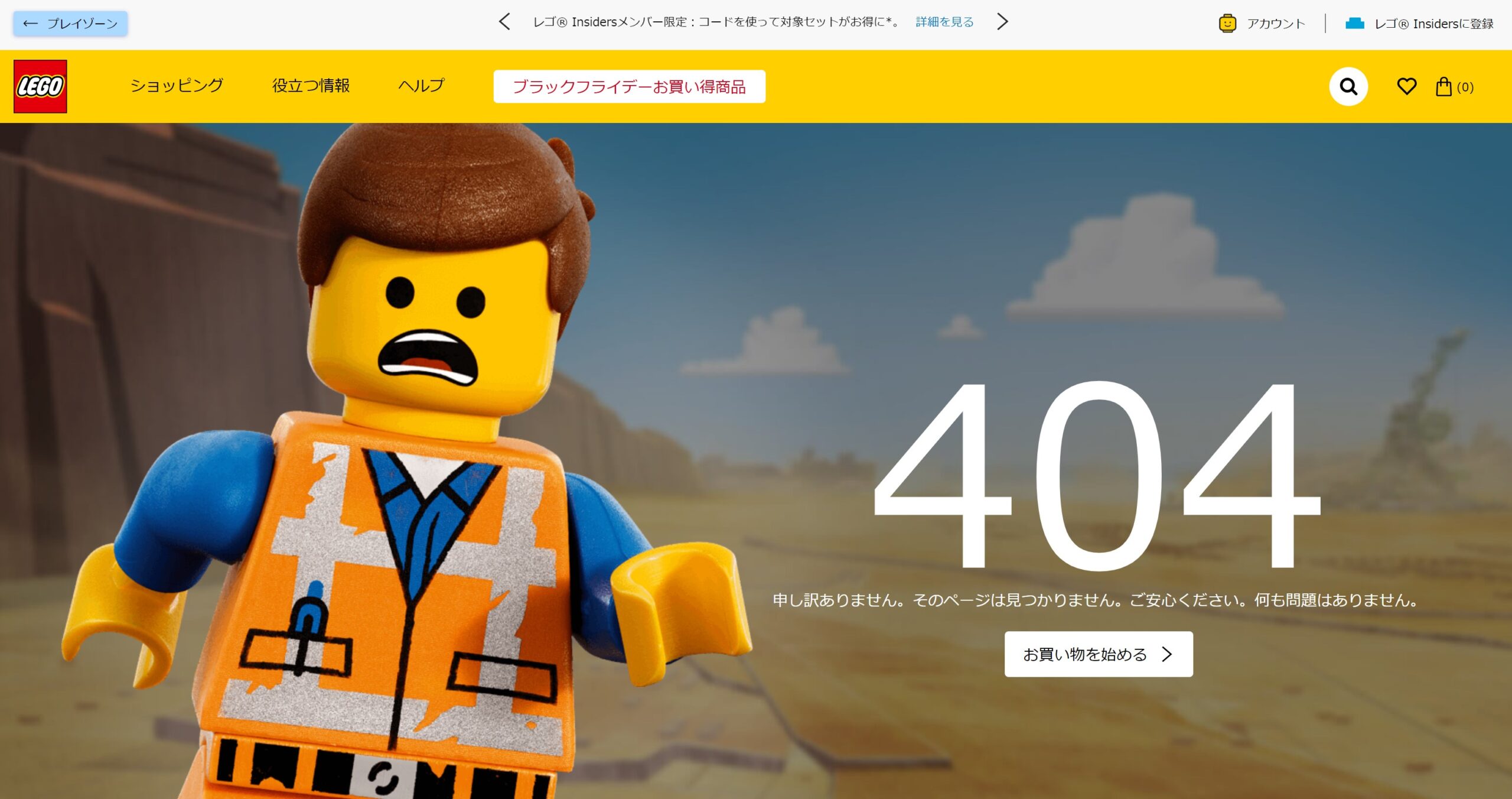Open the wishlist heart icon
1512x799 pixels.
click(1406, 86)
